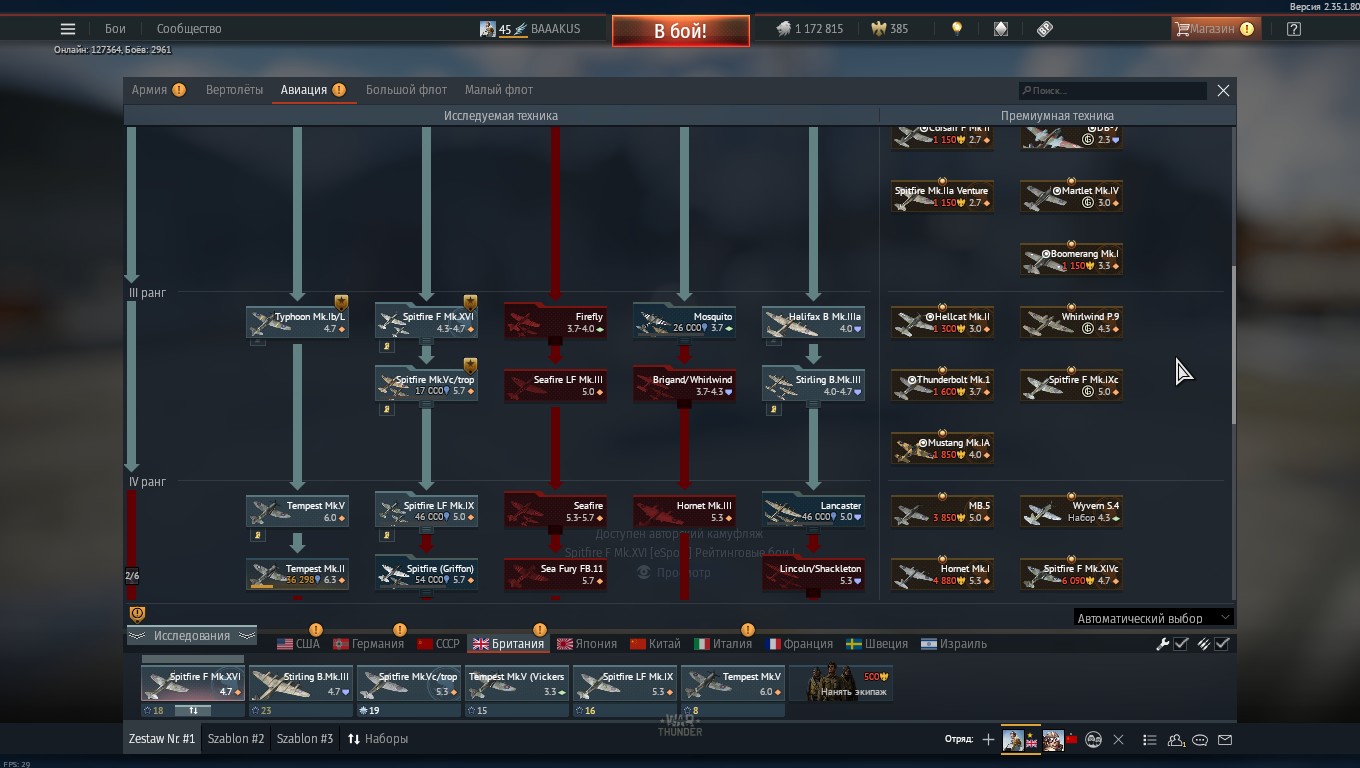Select premium Whirlwind P.9 card
Viewport: 1360px width, 768px height.
(x=1071, y=322)
